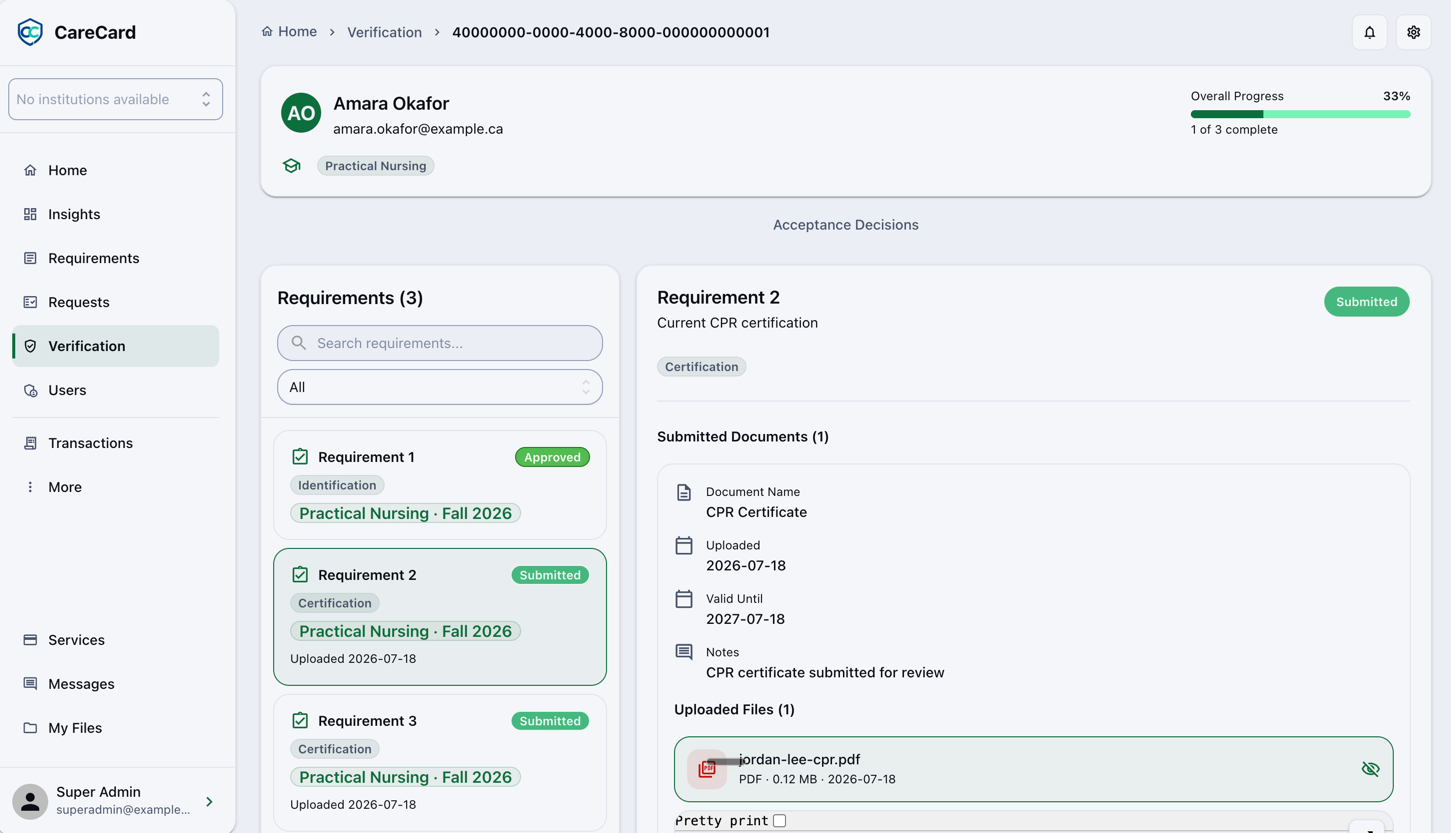The image size is (1451, 833).
Task: Open the jordan-lee-cpr.pdf file
Action: coord(1033,769)
